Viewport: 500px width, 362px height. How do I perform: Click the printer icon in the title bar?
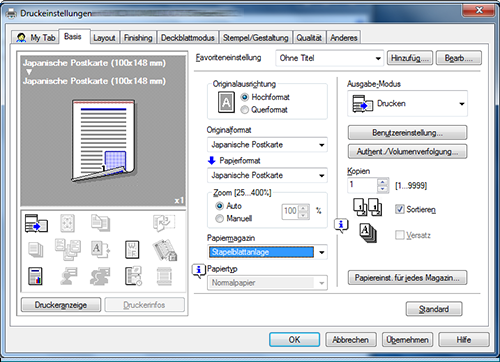[x=11, y=14]
